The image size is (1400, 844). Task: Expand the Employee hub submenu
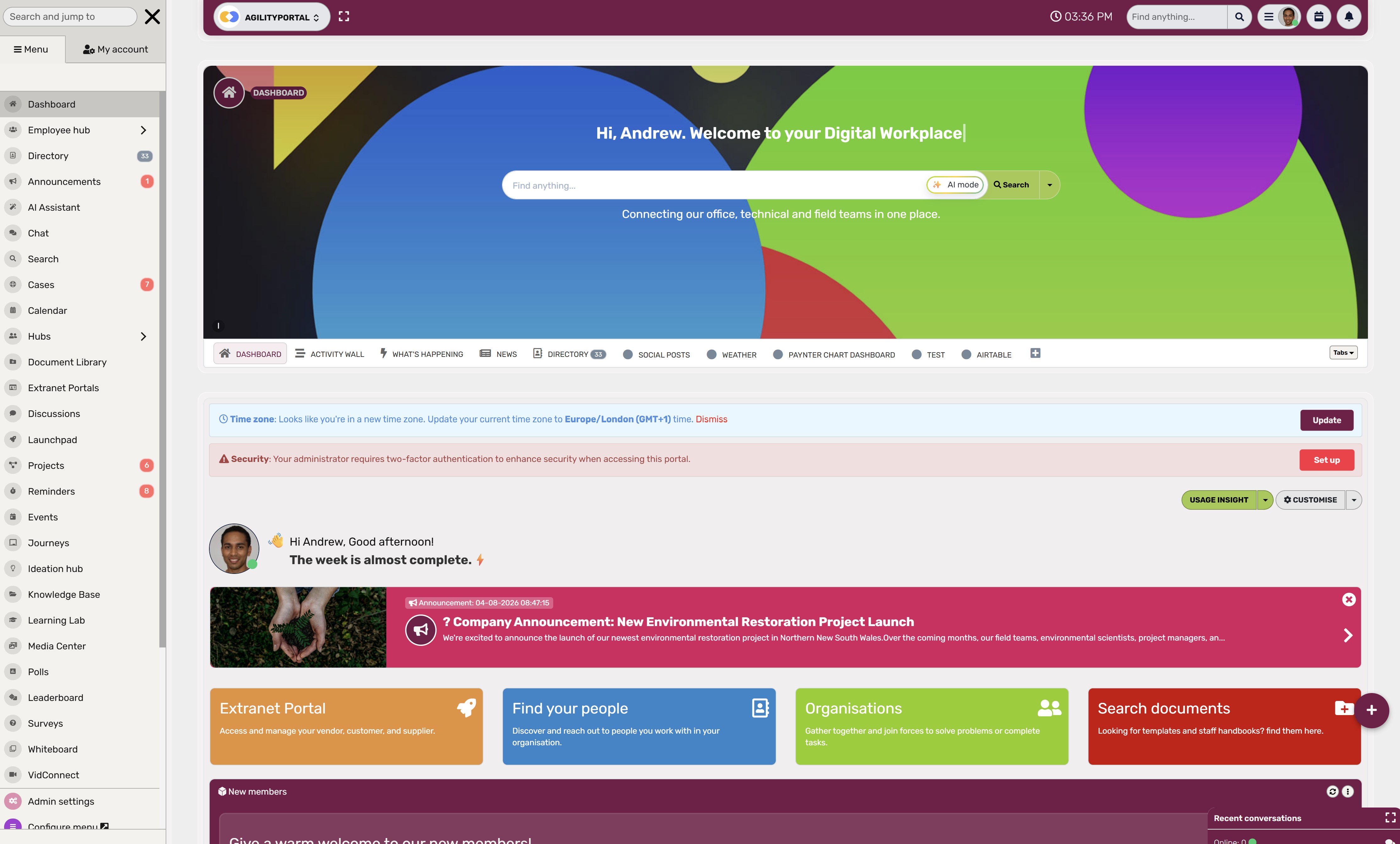tap(143, 130)
